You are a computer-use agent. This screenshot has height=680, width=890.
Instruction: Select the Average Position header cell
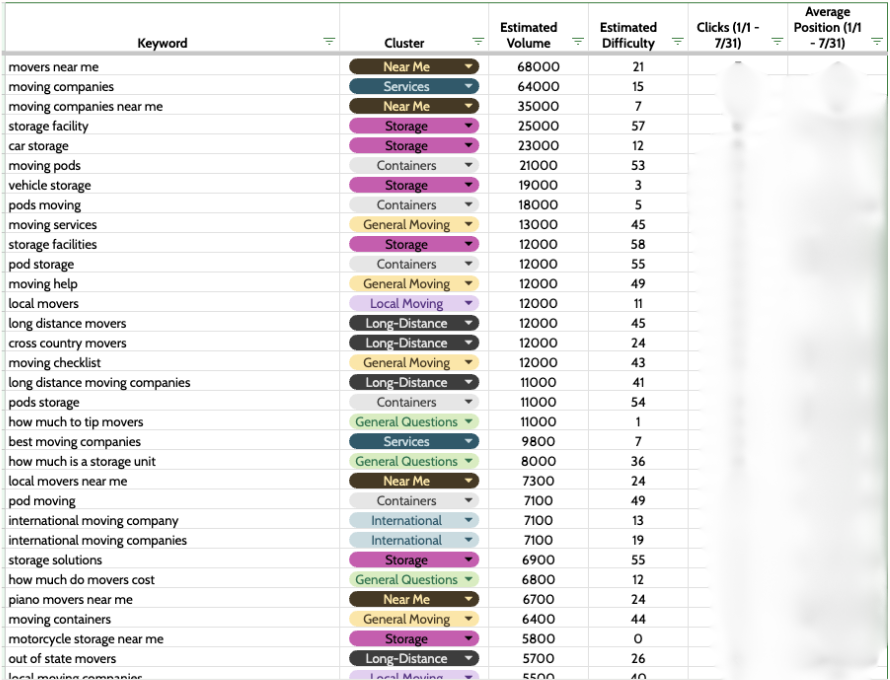point(837,28)
